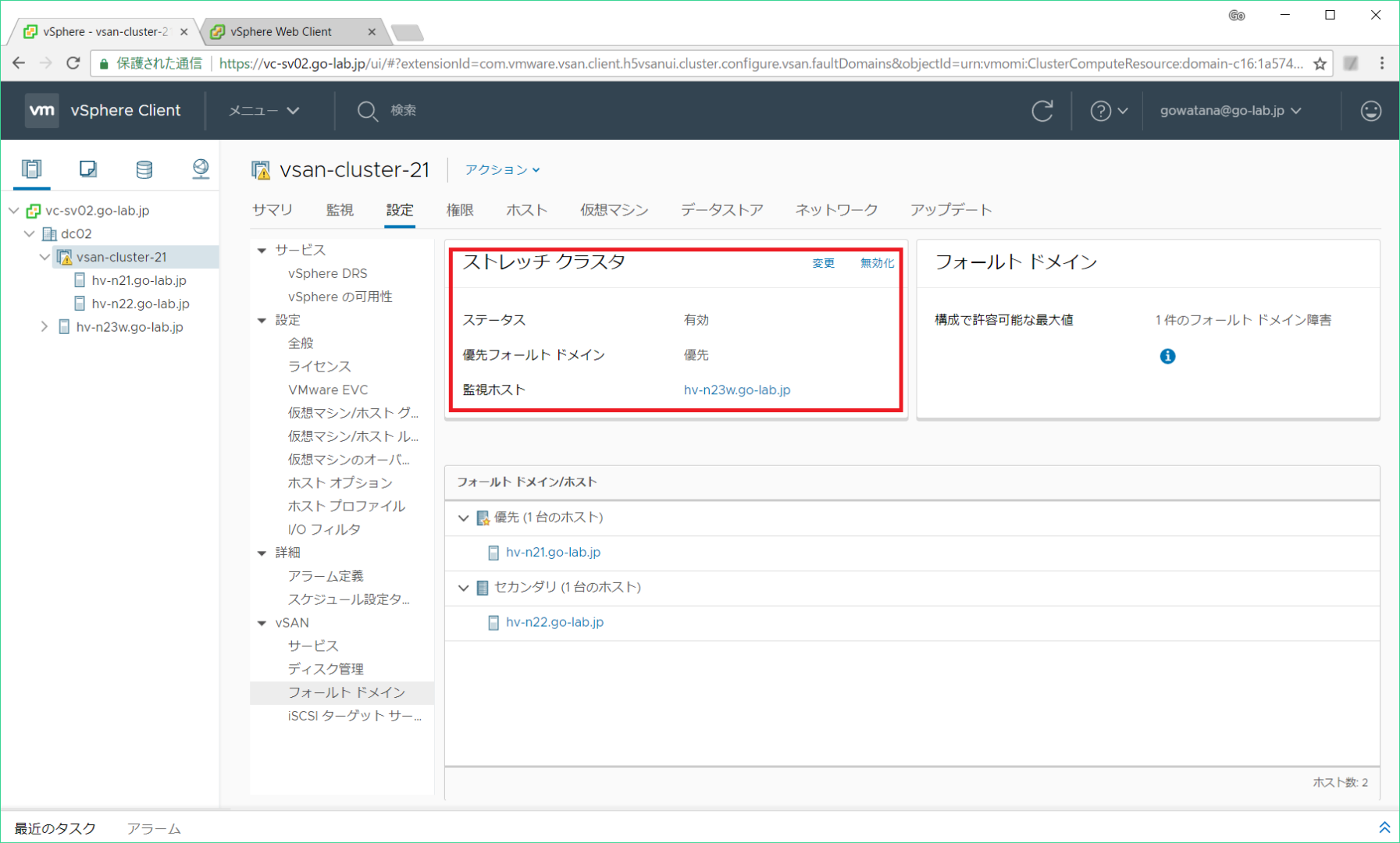Open Storage inventory view icon

[x=144, y=169]
